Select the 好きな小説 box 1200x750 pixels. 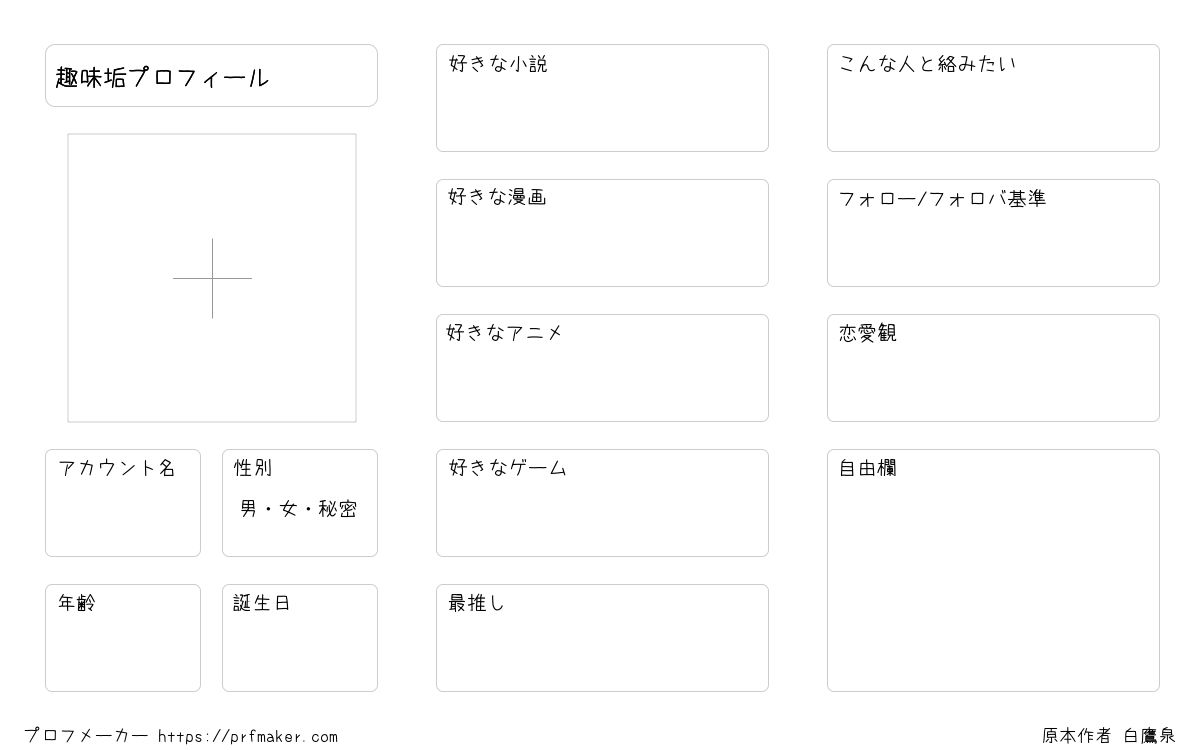click(602, 98)
